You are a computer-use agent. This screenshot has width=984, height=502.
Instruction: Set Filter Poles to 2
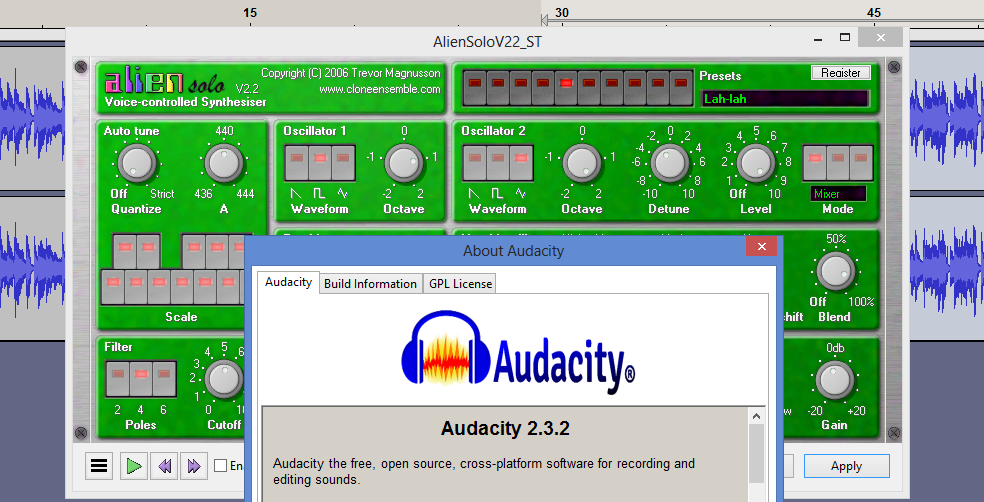click(118, 378)
